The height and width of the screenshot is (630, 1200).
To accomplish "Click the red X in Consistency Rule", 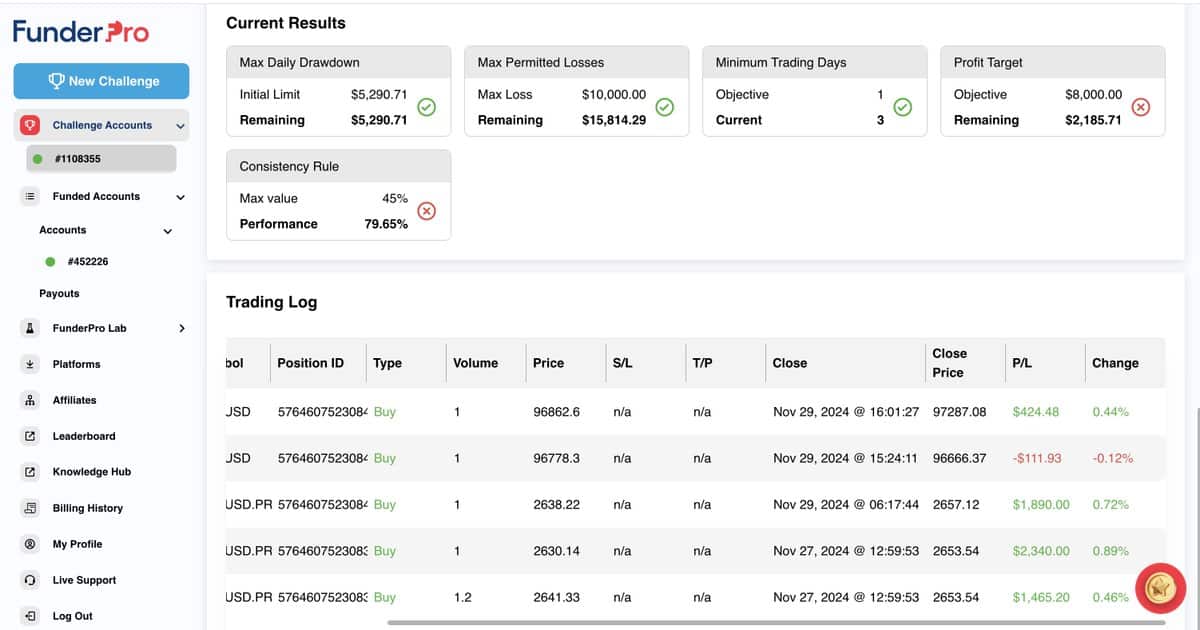I will pos(426,211).
